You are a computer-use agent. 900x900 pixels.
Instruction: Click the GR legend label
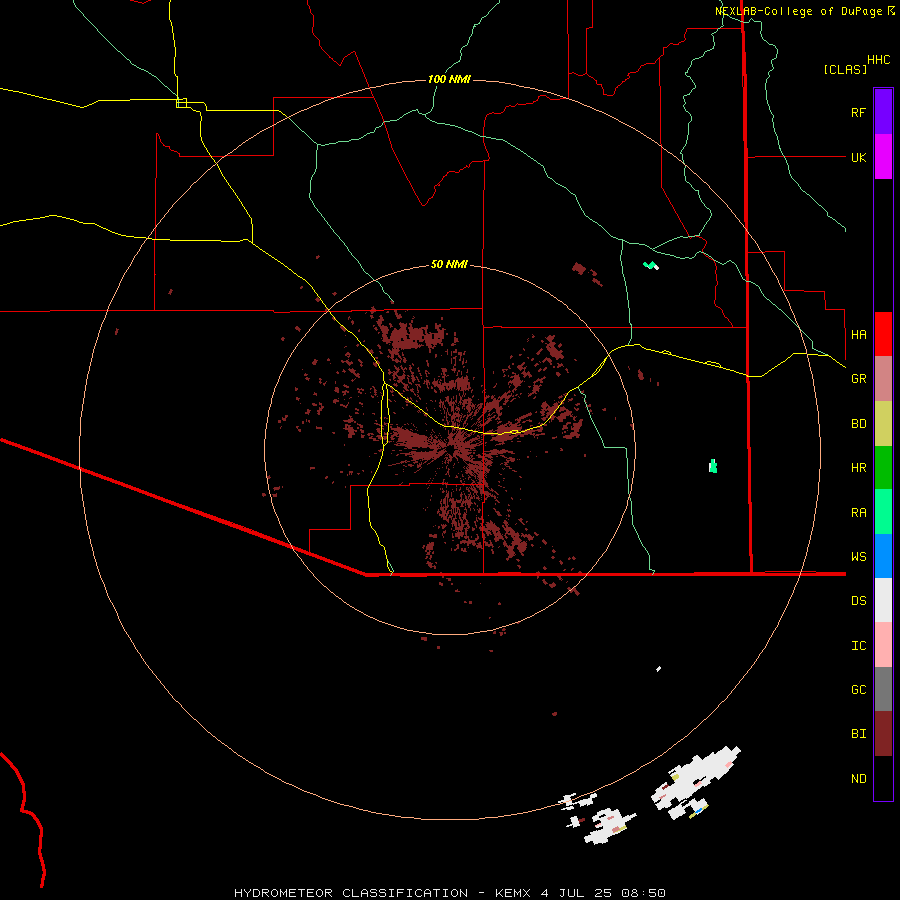pos(858,379)
